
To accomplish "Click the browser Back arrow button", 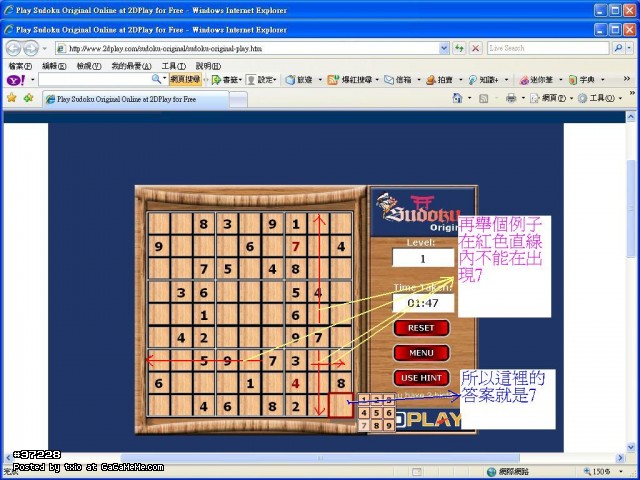I will 13,48.
